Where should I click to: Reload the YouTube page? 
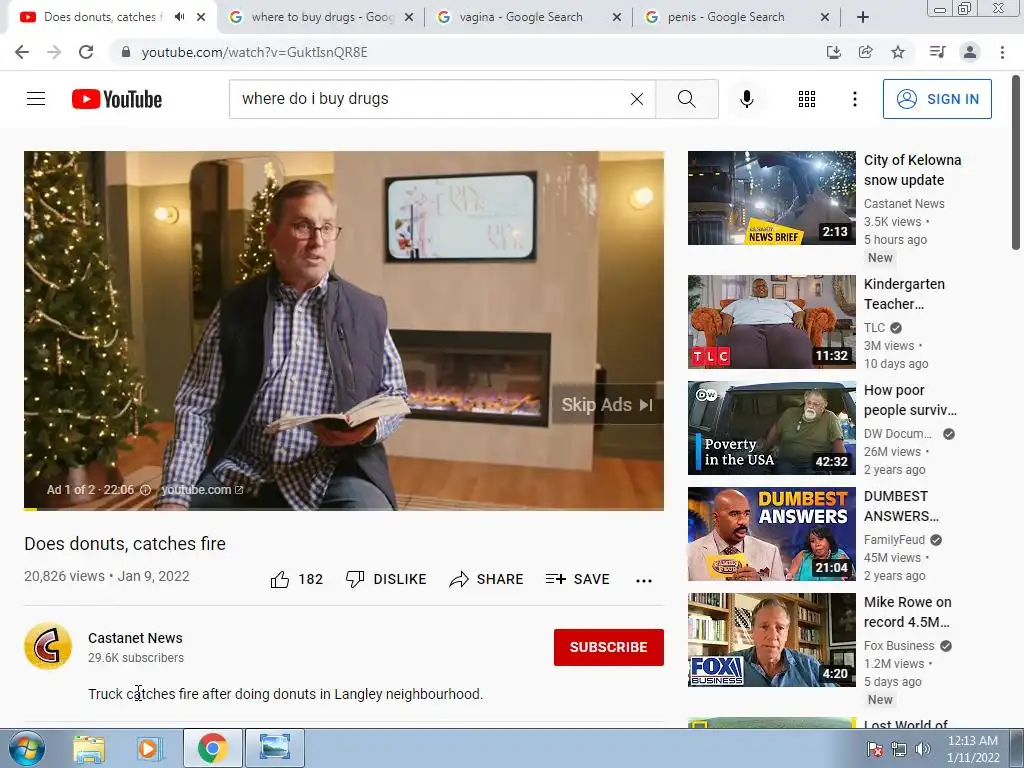pyautogui.click(x=86, y=52)
